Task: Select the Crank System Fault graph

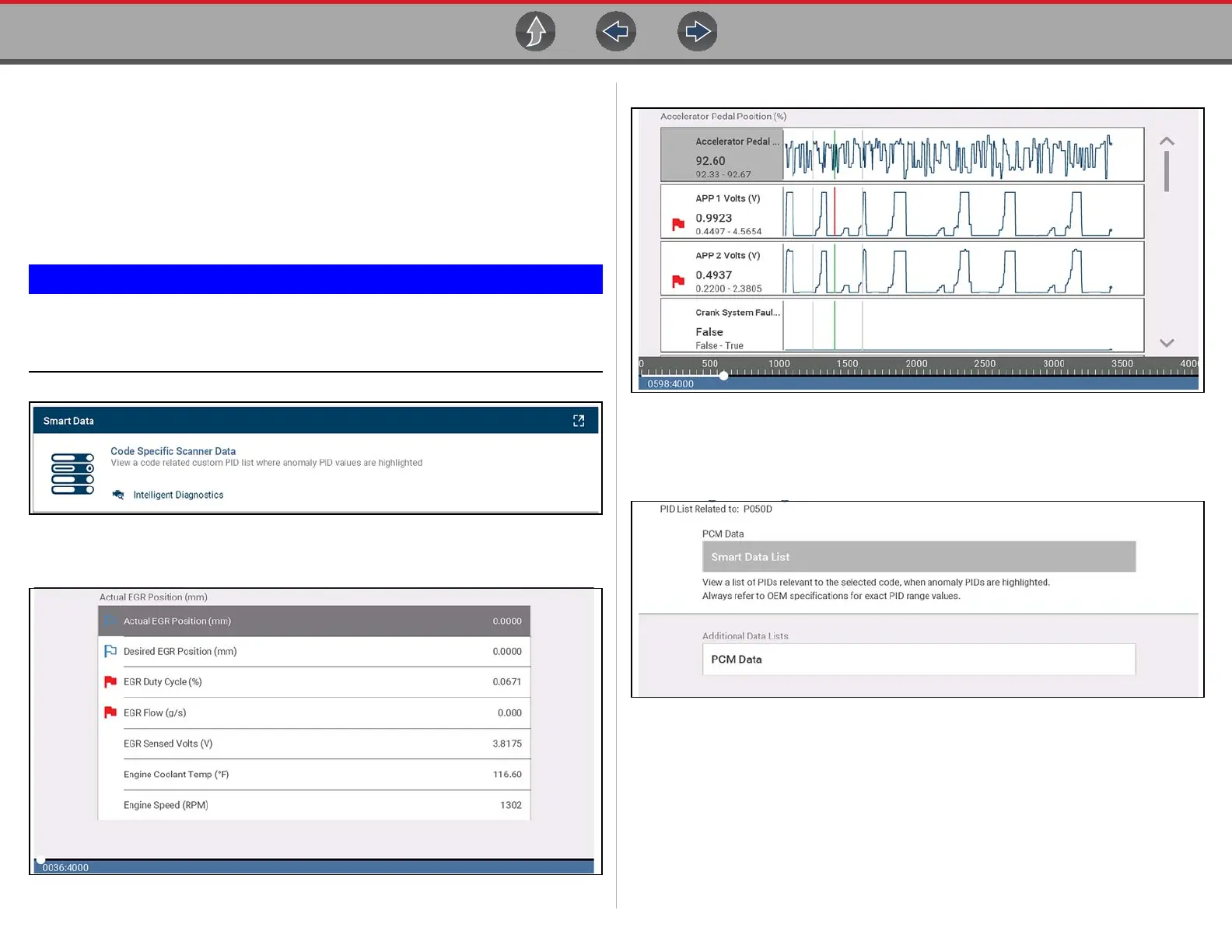Action: point(902,325)
